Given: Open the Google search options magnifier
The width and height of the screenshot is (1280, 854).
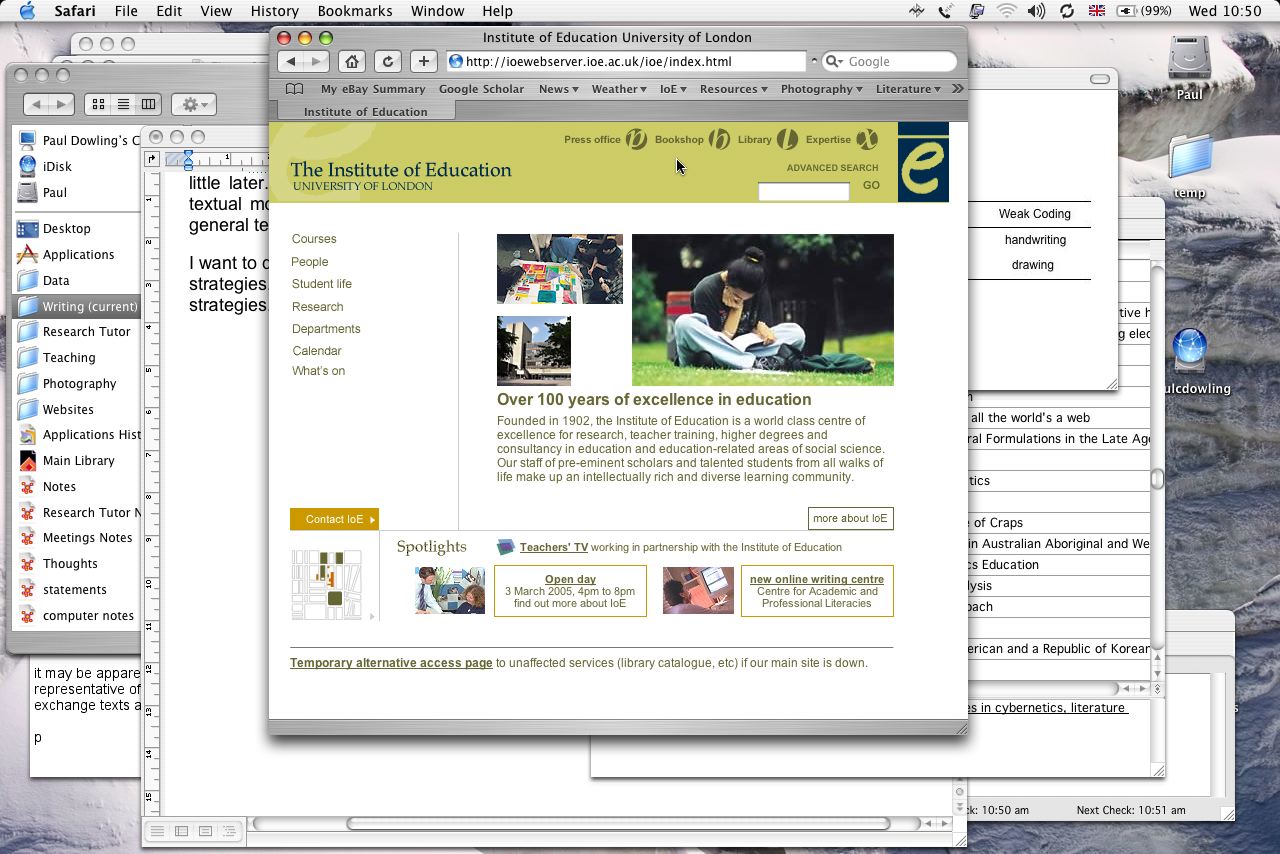Looking at the screenshot, I should point(834,61).
